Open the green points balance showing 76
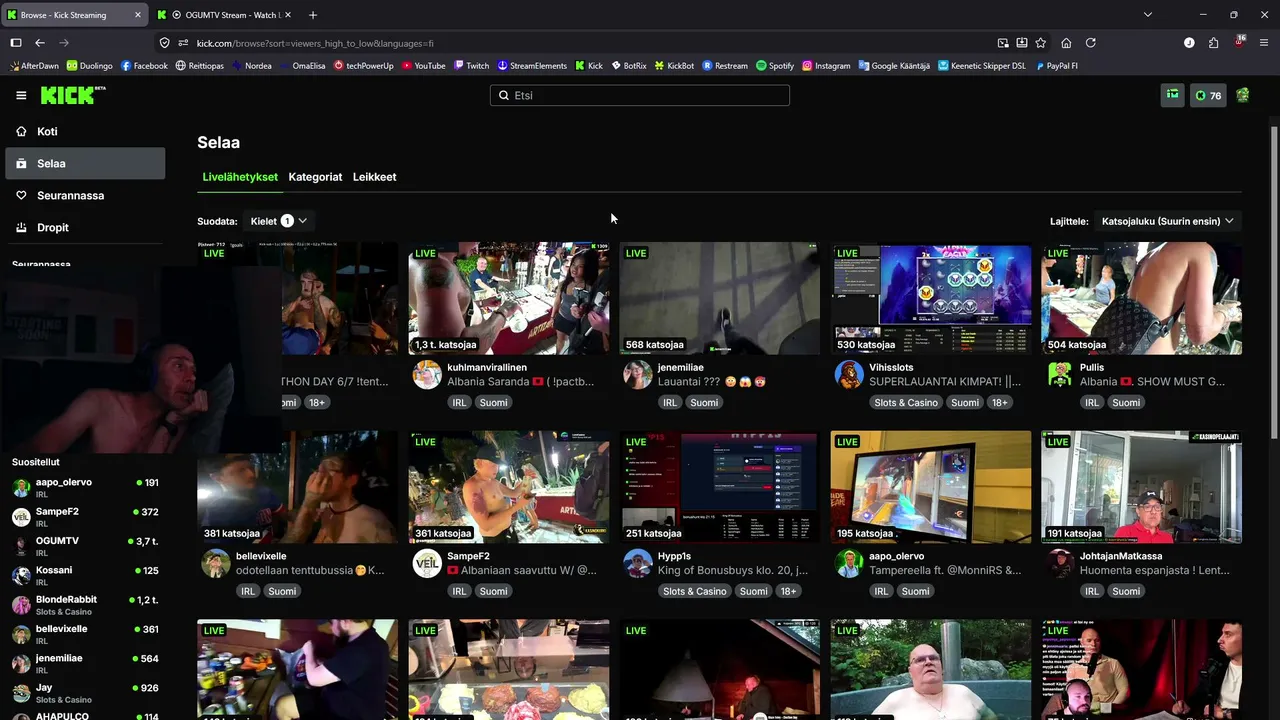 click(1208, 95)
